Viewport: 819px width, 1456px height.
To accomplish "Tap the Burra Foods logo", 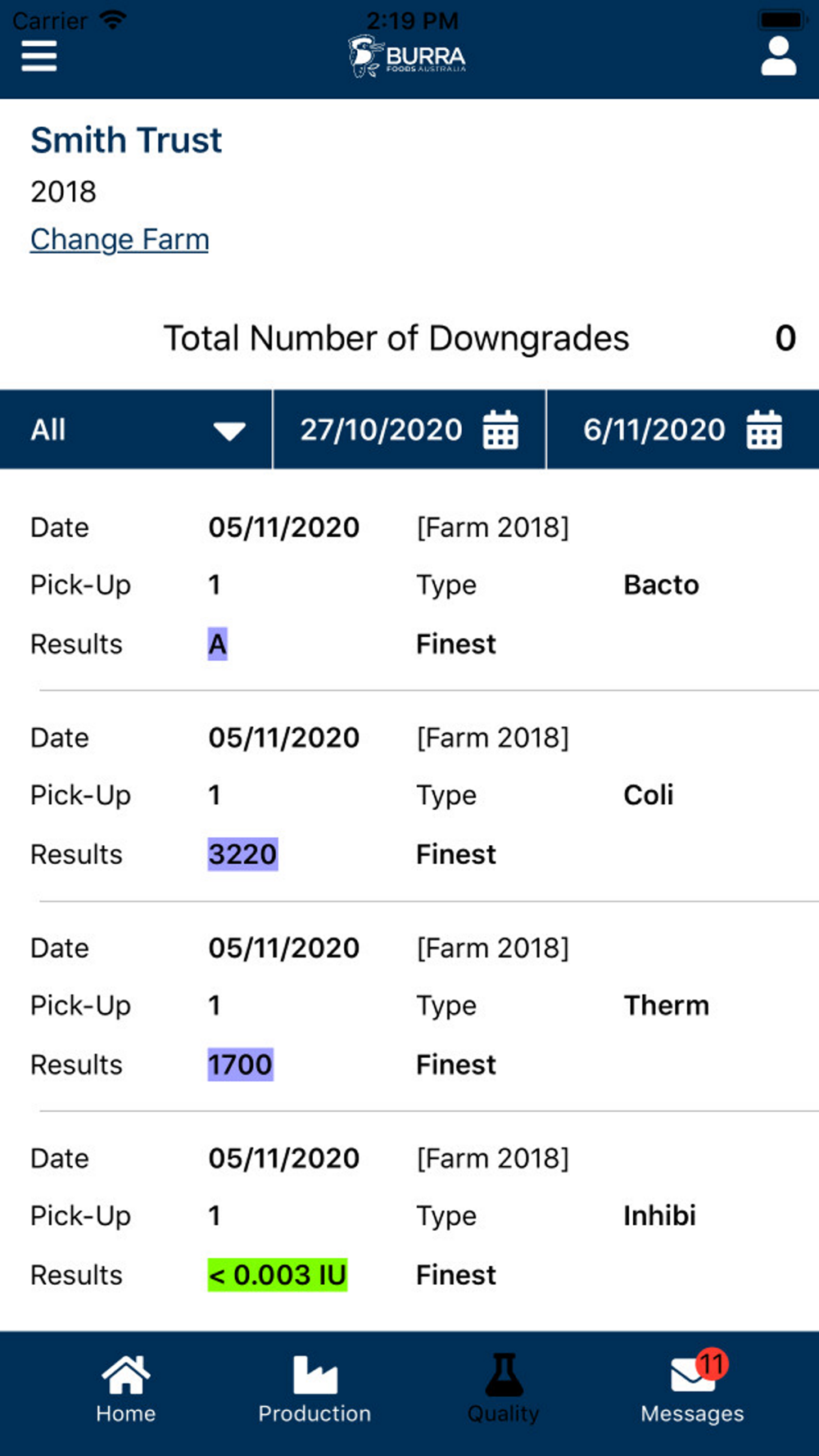I will [x=407, y=57].
